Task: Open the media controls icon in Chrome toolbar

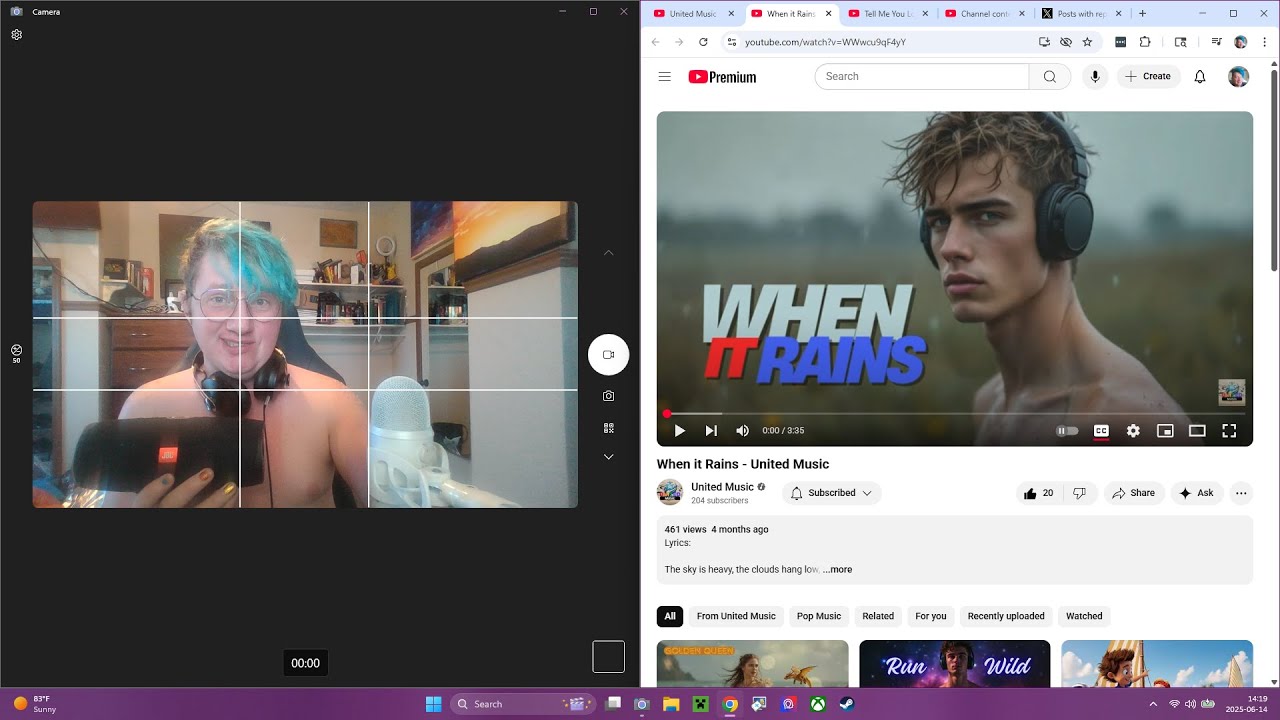Action: (x=1216, y=42)
